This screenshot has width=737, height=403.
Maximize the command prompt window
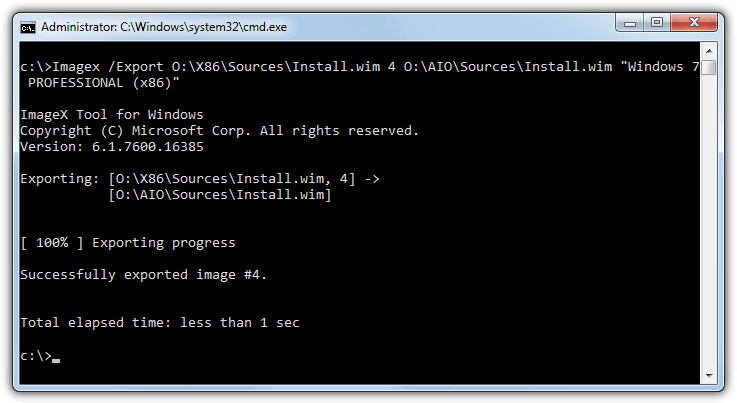pyautogui.click(x=657, y=23)
